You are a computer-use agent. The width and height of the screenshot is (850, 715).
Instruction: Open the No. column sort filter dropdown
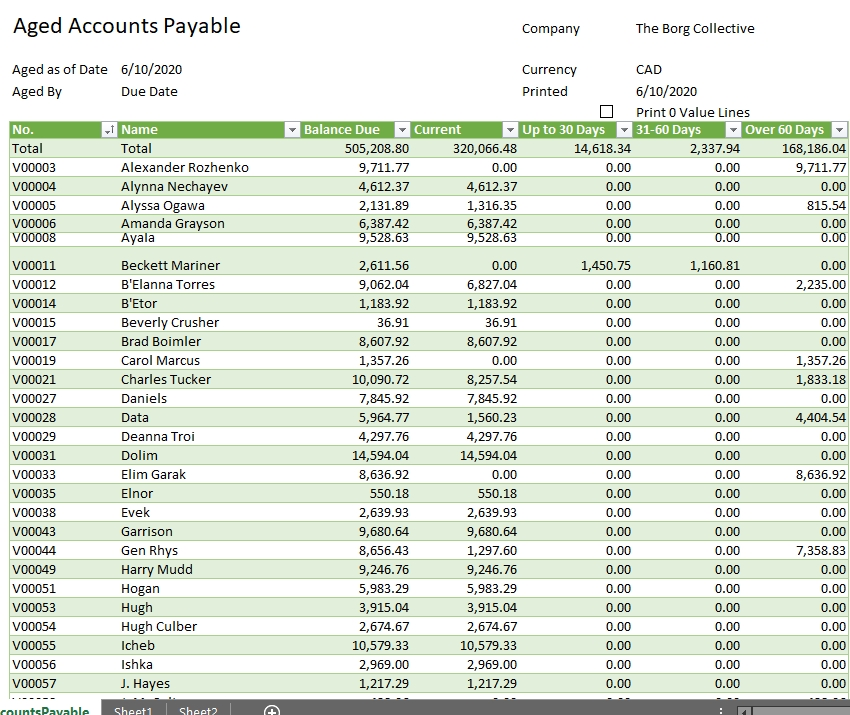click(109, 130)
